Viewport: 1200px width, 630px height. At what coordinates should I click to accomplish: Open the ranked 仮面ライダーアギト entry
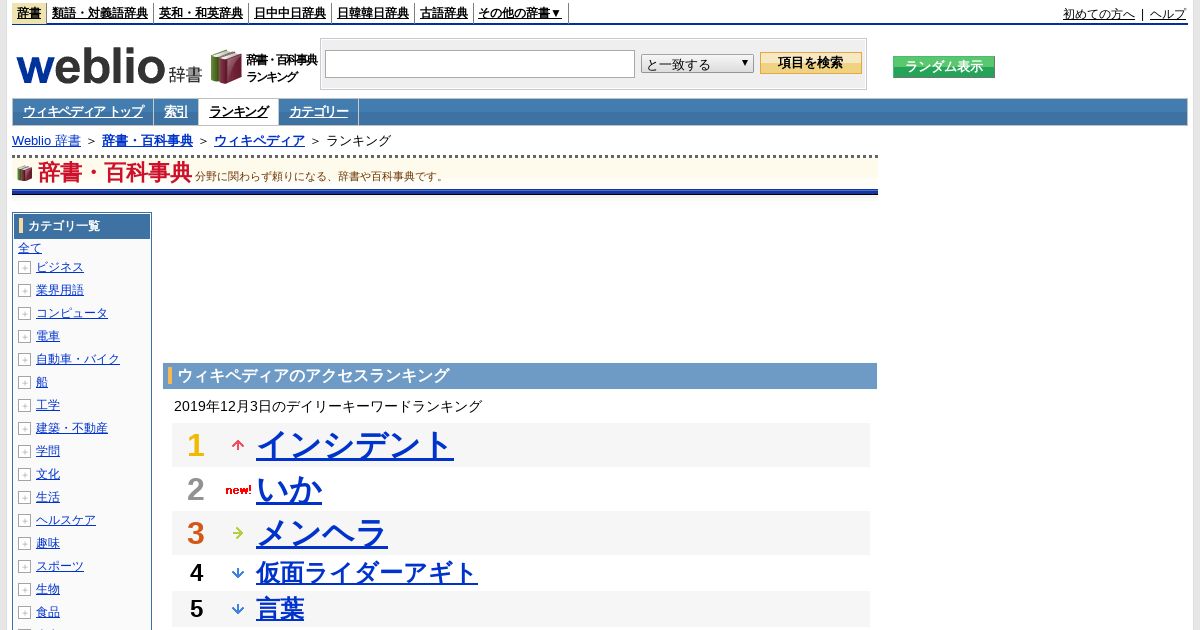point(367,573)
